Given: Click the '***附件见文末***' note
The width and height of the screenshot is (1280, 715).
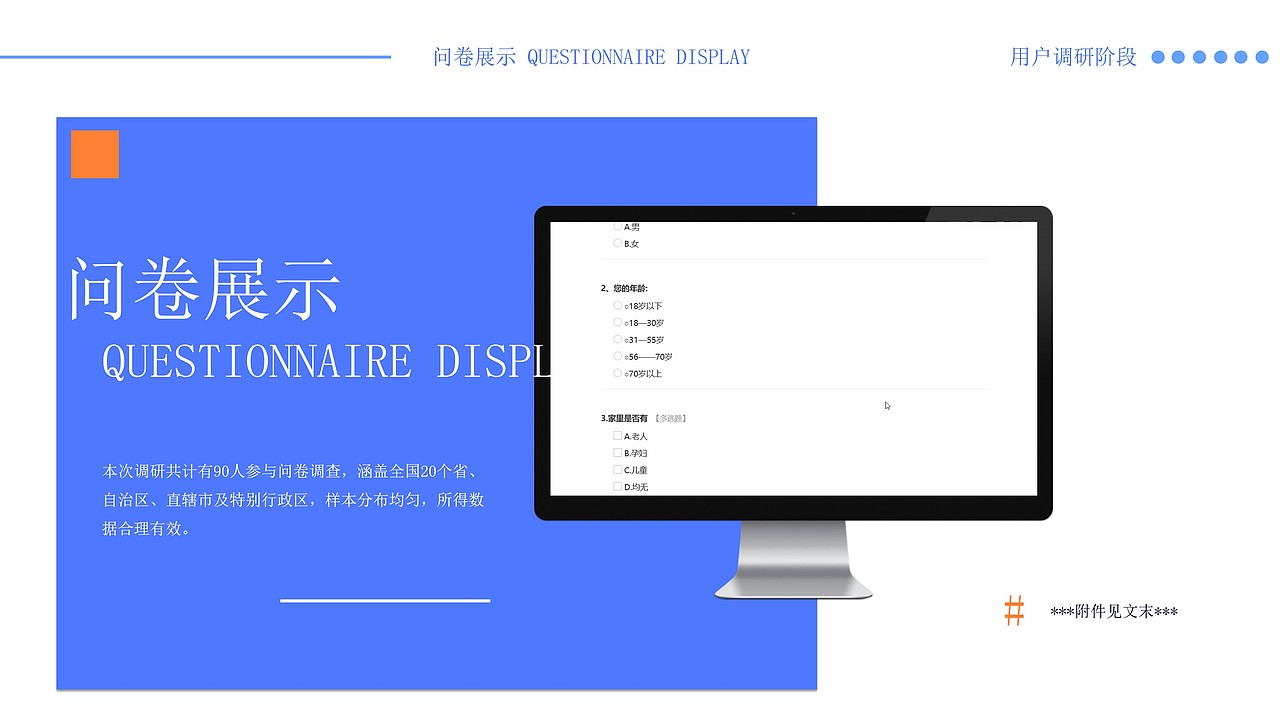Looking at the screenshot, I should coord(1114,612).
